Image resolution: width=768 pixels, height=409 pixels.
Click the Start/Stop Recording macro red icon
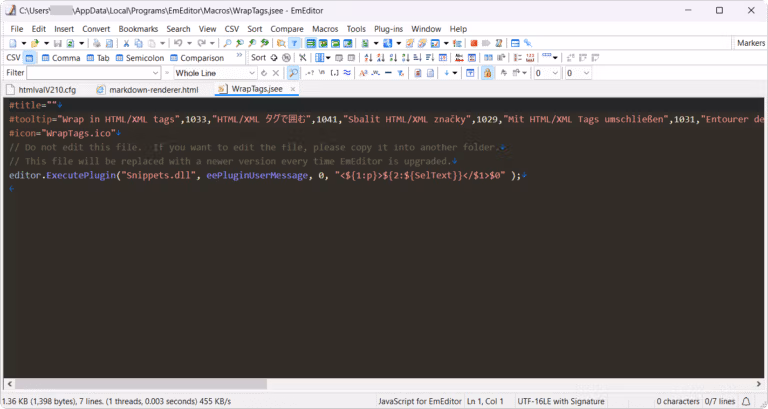click(474, 43)
